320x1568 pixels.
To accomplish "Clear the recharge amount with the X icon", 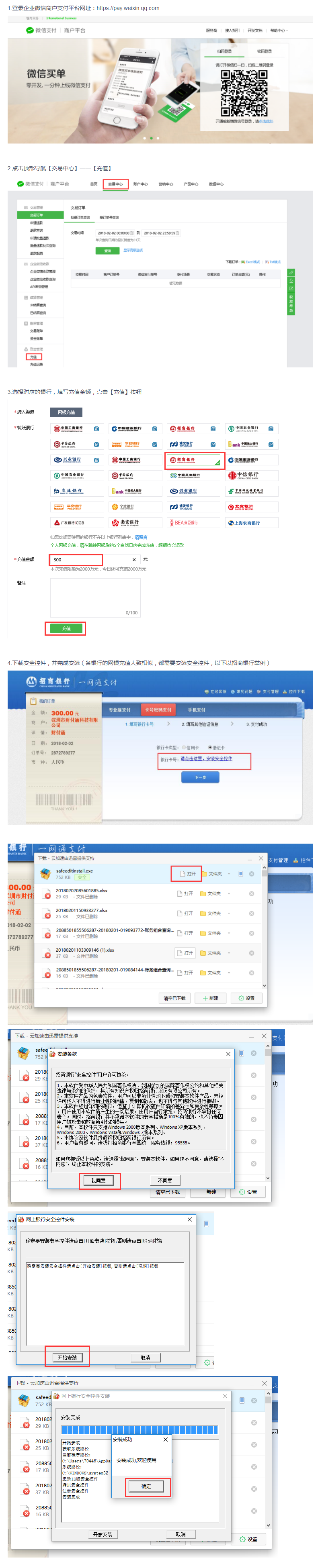I will pos(134,559).
